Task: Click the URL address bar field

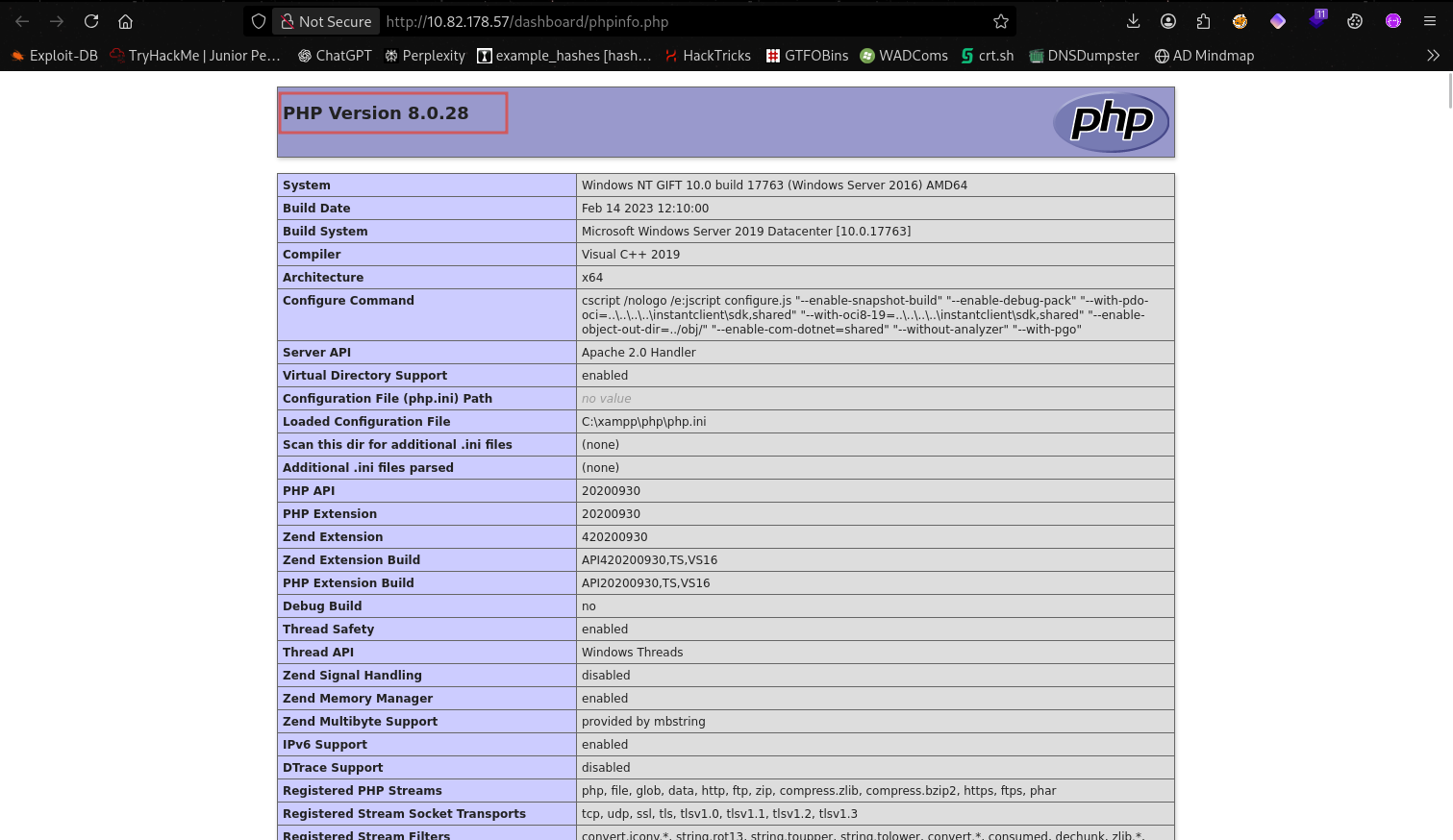Action: (673, 21)
